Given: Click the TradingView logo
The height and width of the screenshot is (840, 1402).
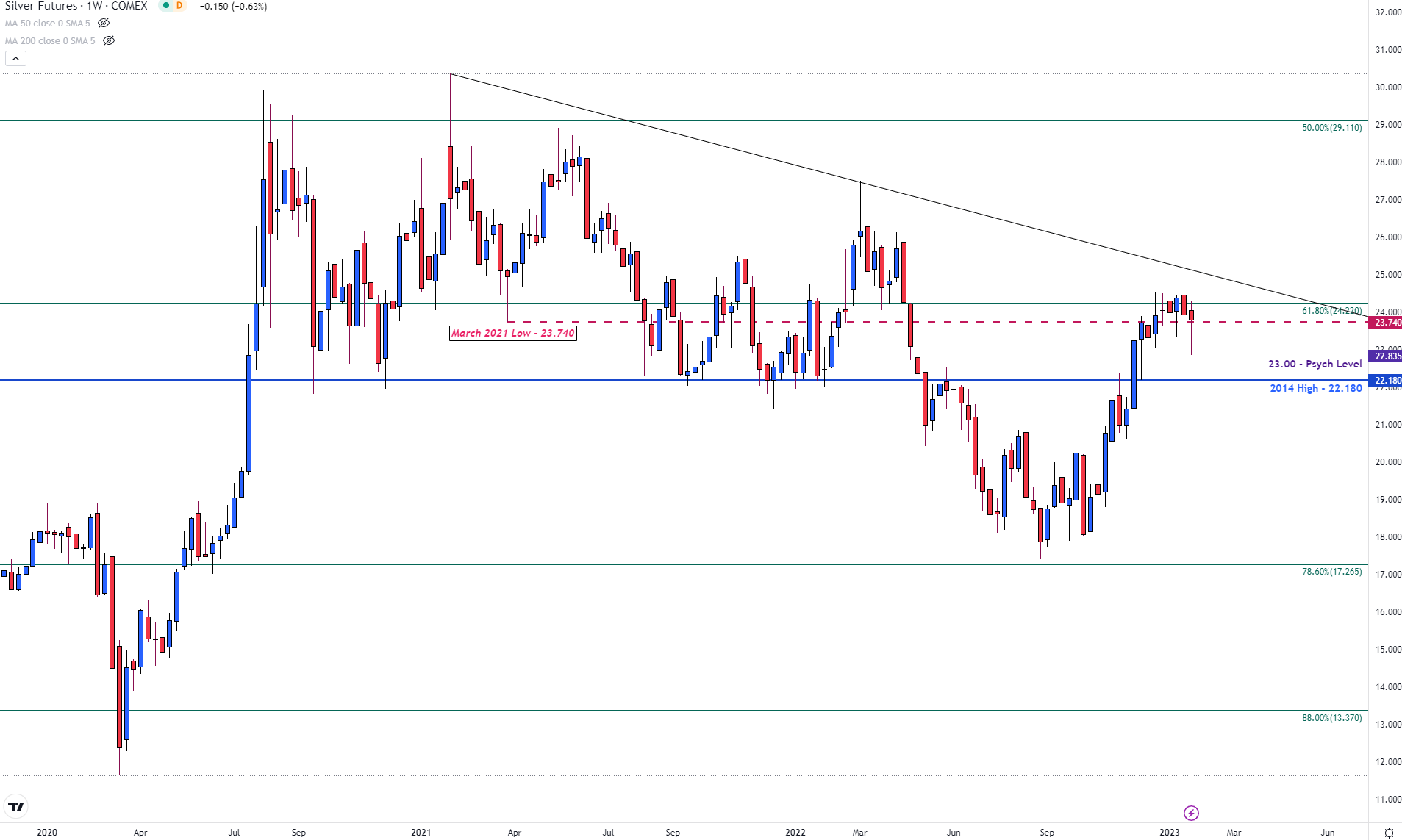Looking at the screenshot, I should pos(15,806).
